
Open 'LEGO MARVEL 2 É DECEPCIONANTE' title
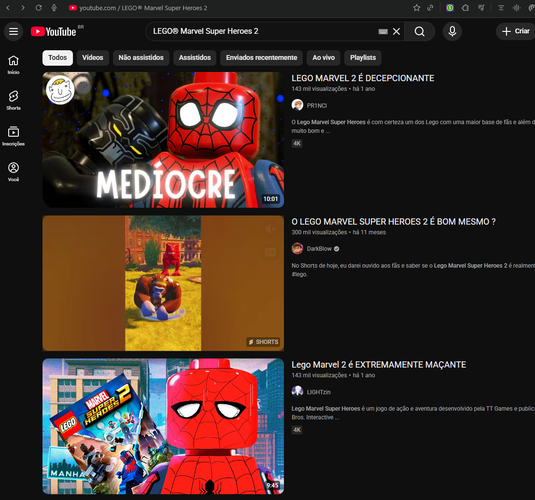(x=363, y=78)
